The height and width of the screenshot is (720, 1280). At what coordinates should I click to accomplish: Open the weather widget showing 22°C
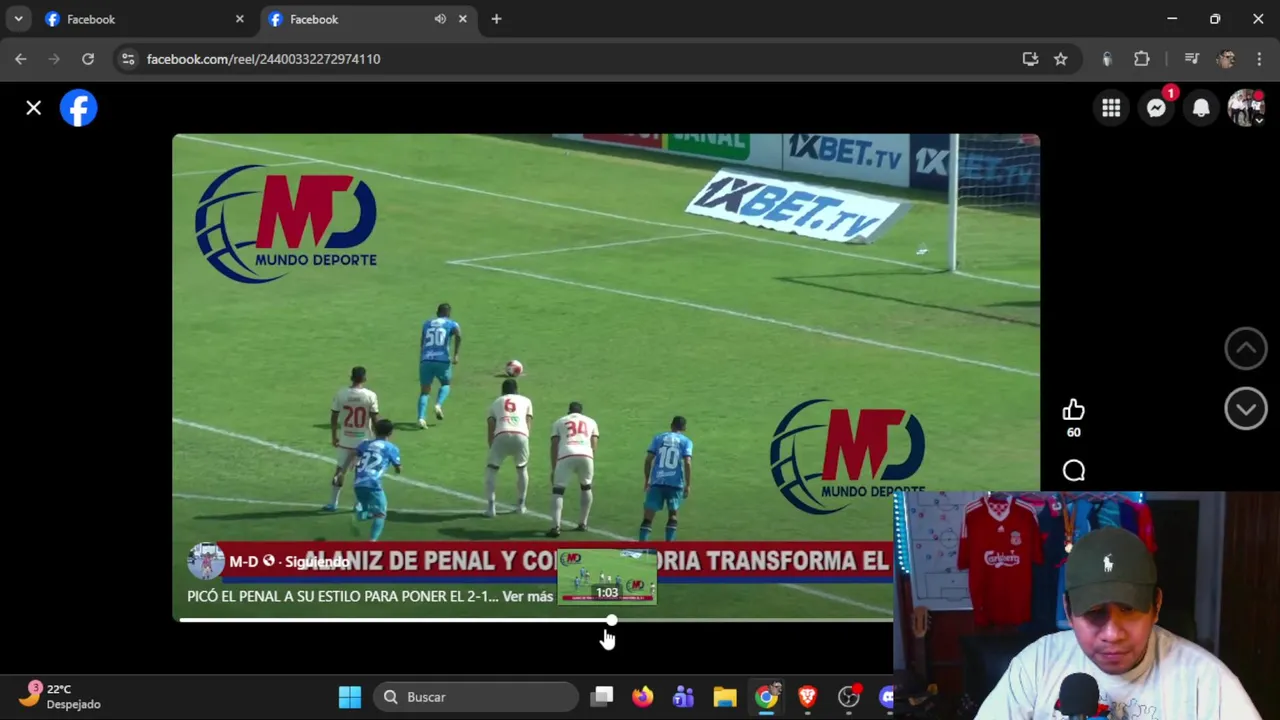[x=62, y=697]
